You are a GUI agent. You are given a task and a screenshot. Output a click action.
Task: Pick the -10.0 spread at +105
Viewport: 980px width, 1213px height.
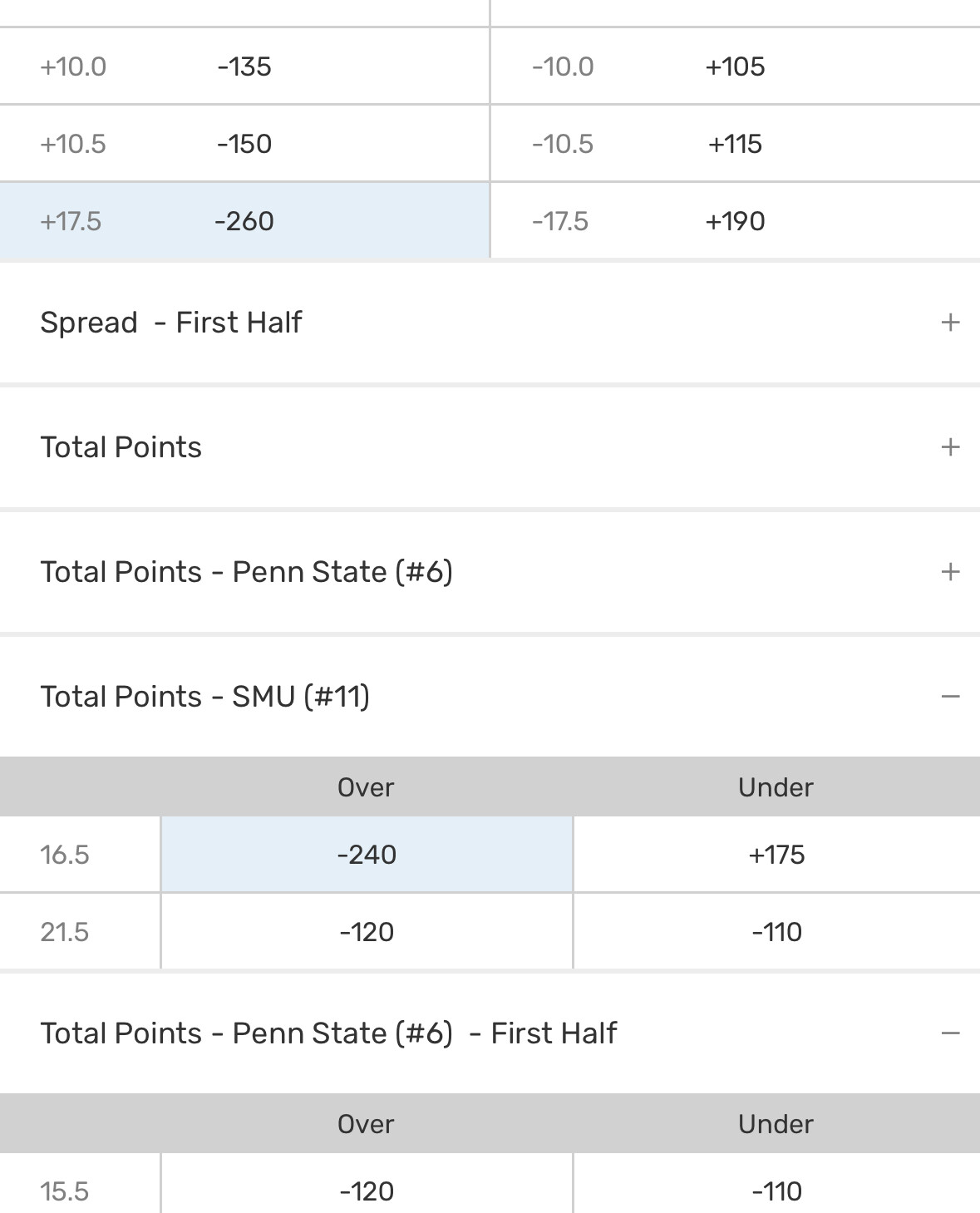coord(735,67)
